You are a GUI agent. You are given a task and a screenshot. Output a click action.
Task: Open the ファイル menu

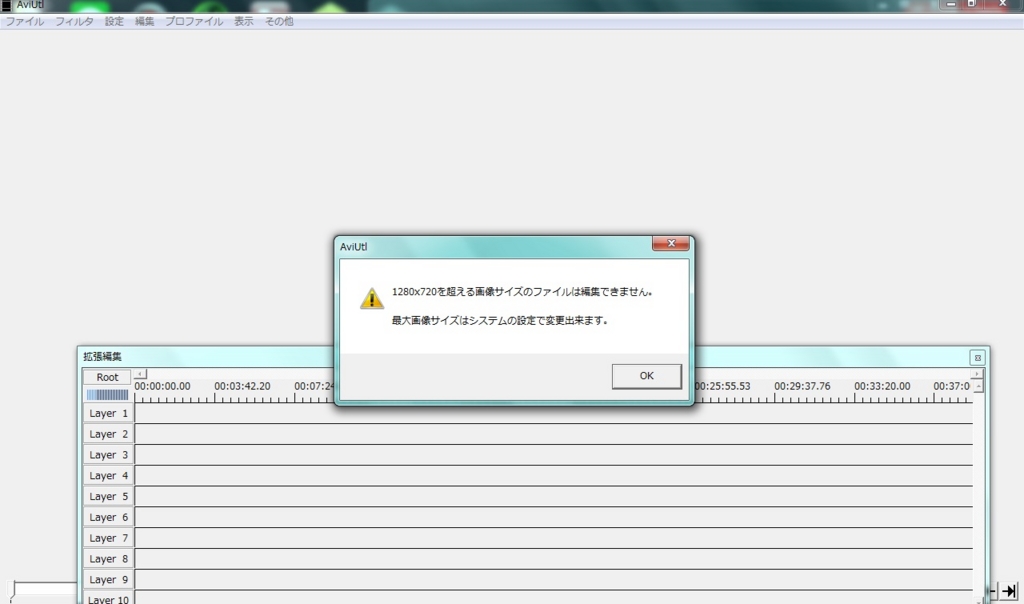click(23, 20)
